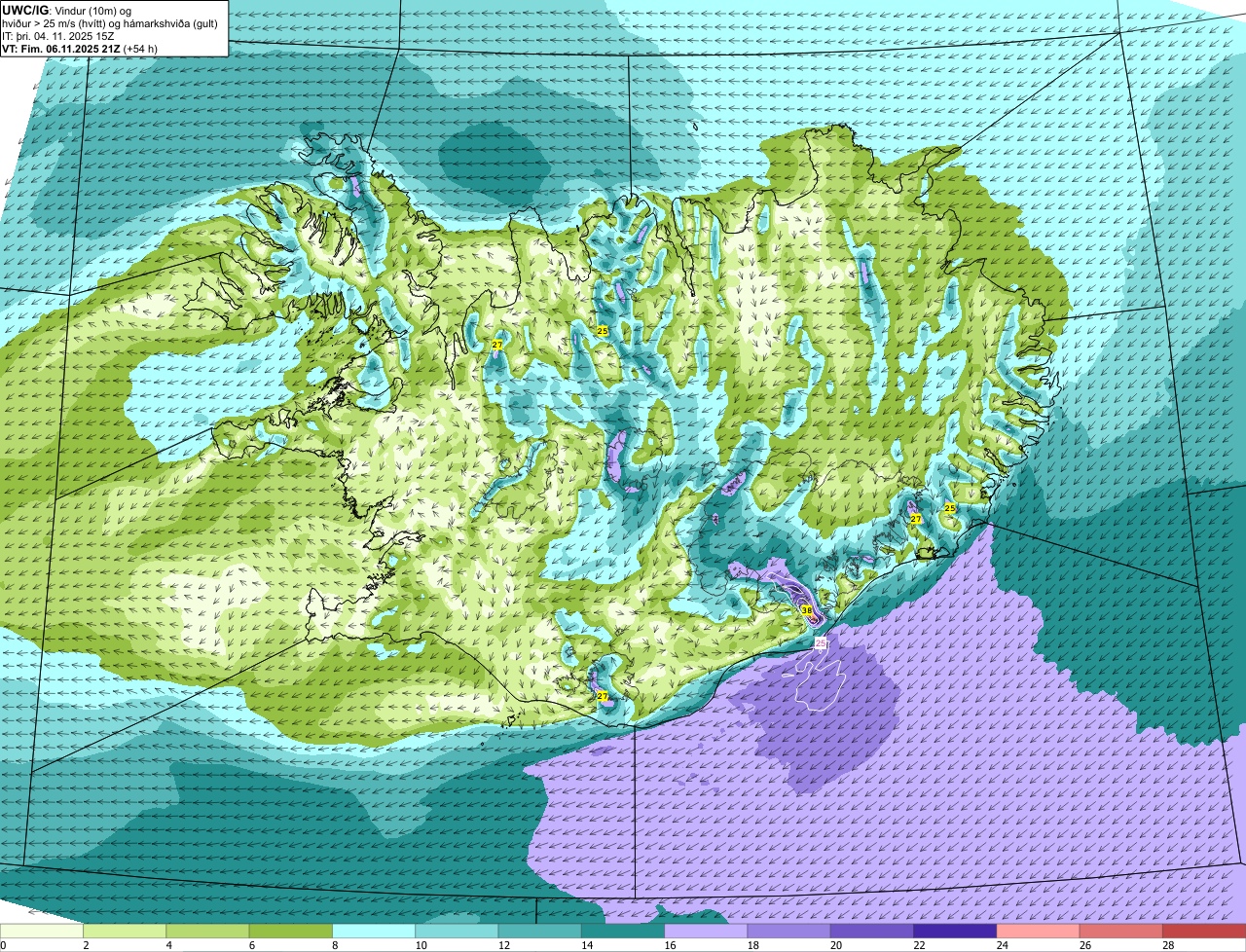Click legend tick label "22"
Image resolution: width=1246 pixels, height=952 pixels.
click(x=918, y=945)
